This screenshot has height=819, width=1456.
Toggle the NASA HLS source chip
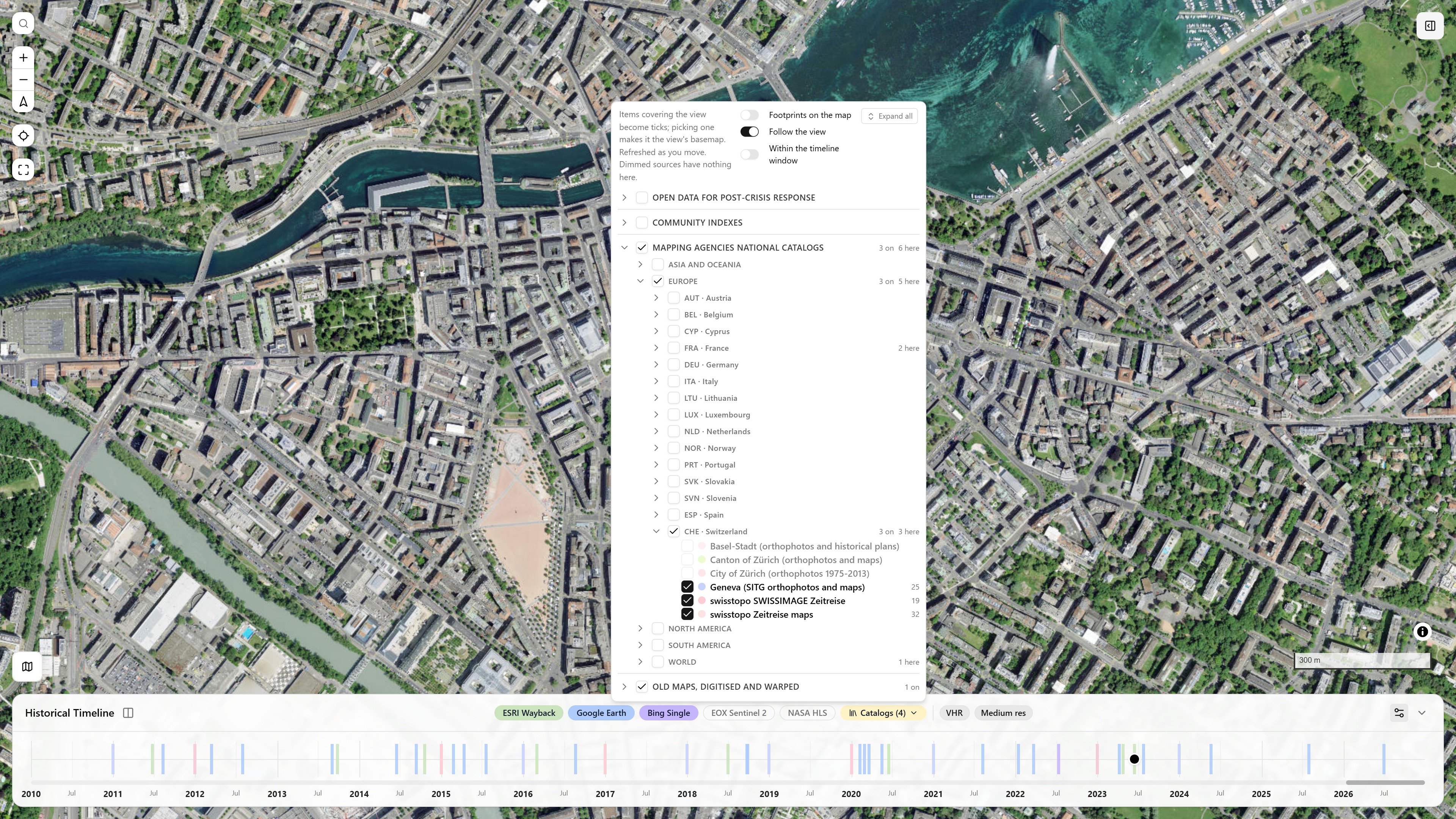click(x=807, y=713)
